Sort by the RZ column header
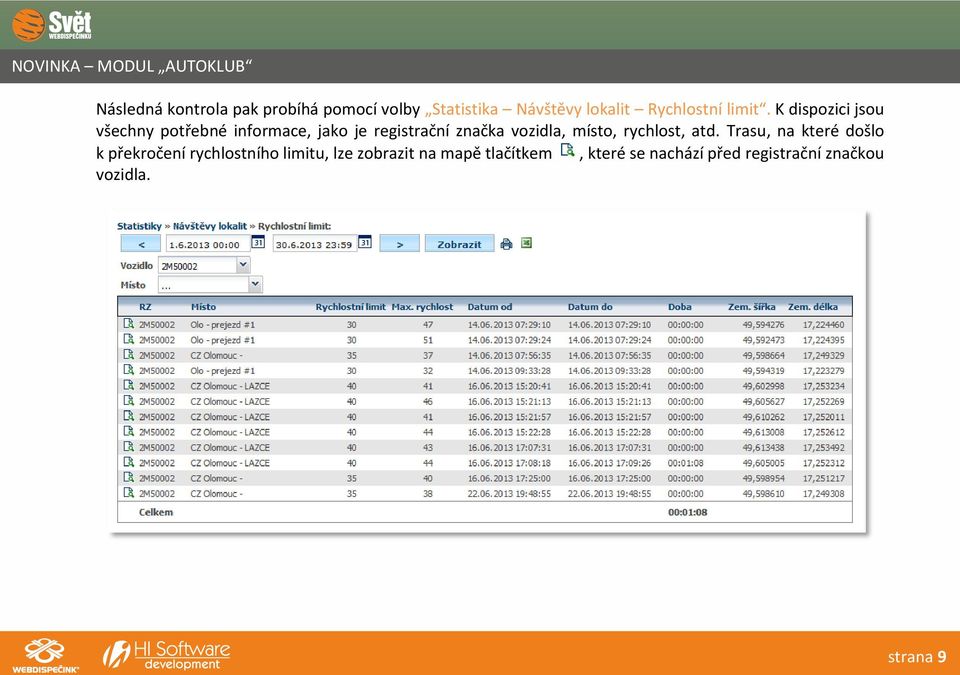This screenshot has height=675, width=960. pos(145,307)
